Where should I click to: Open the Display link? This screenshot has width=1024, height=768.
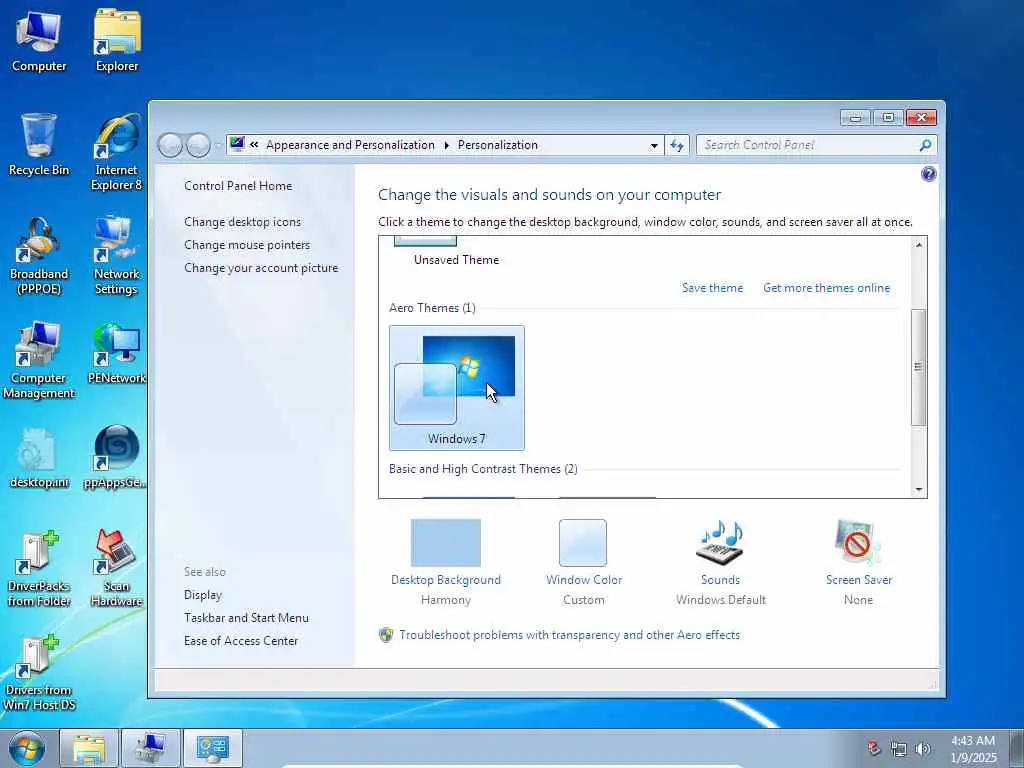pyautogui.click(x=203, y=595)
